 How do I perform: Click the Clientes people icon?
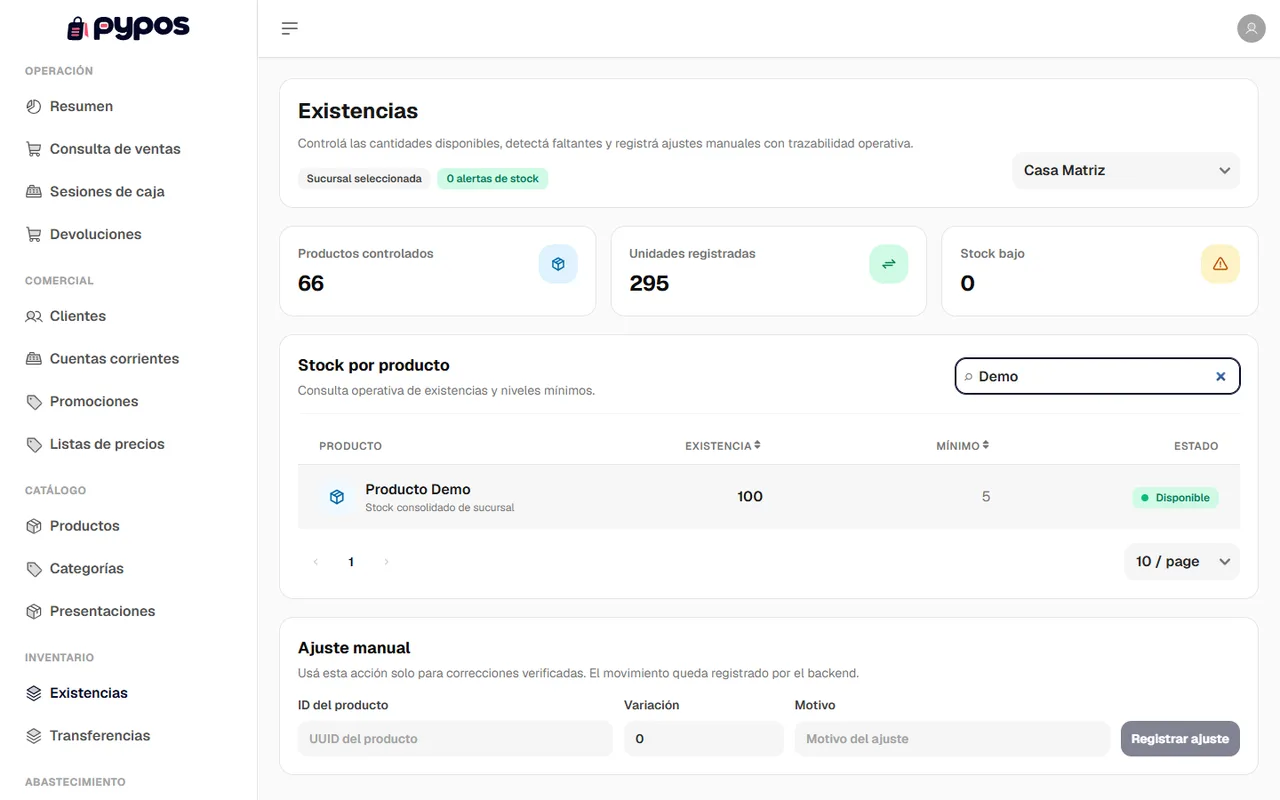(34, 316)
